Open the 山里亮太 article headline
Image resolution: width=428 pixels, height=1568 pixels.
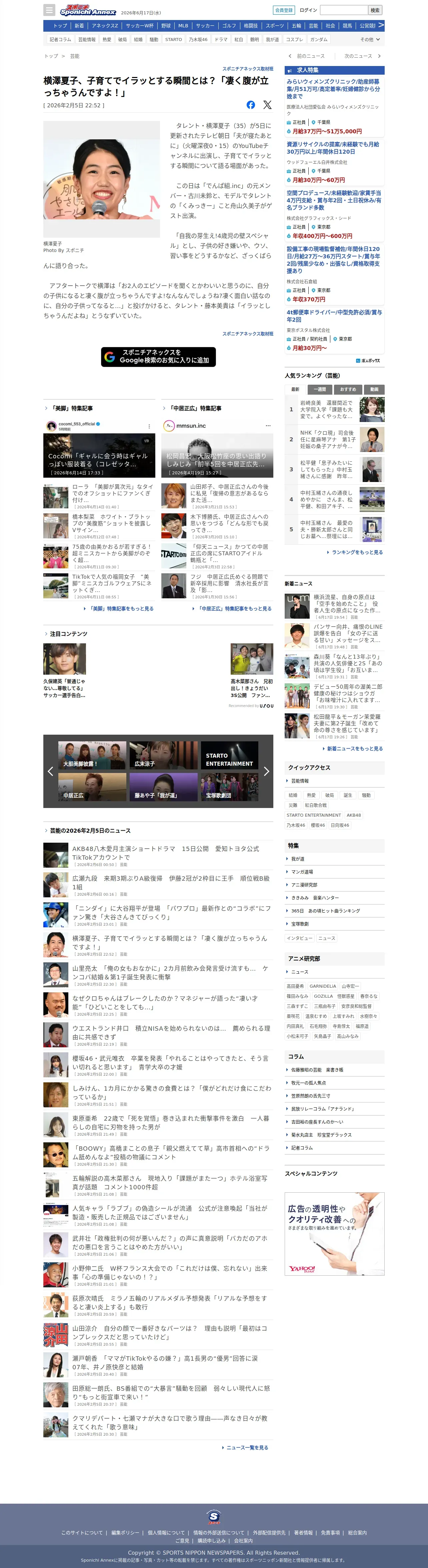pos(170,973)
